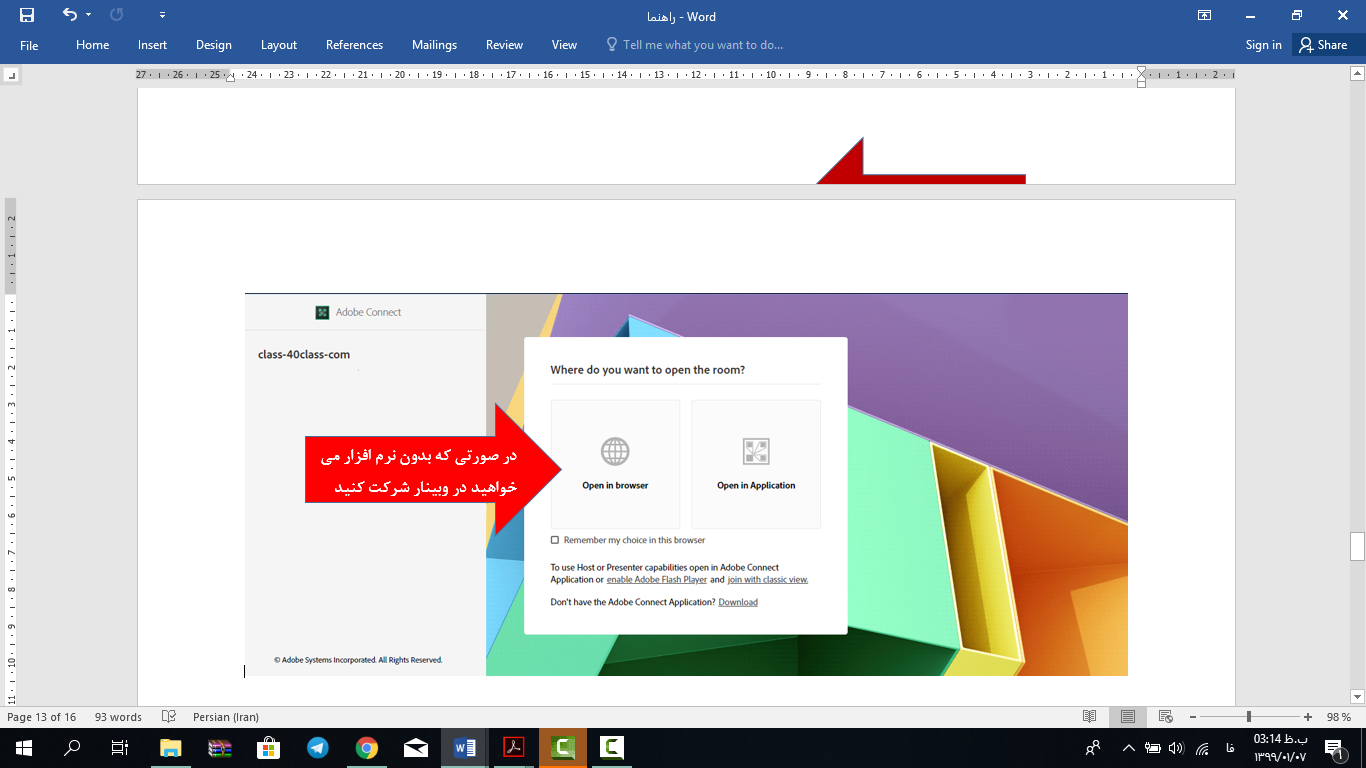
Task: Click the battery icon in the tray
Action: [1152, 748]
